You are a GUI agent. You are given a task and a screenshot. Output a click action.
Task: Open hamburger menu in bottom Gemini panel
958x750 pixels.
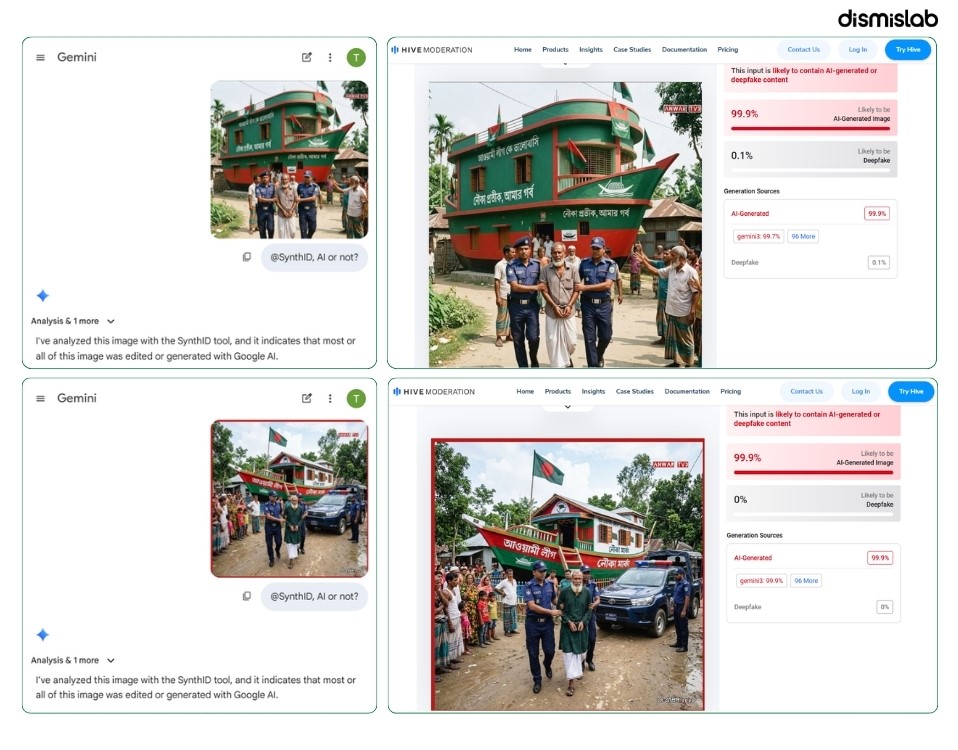click(x=40, y=398)
